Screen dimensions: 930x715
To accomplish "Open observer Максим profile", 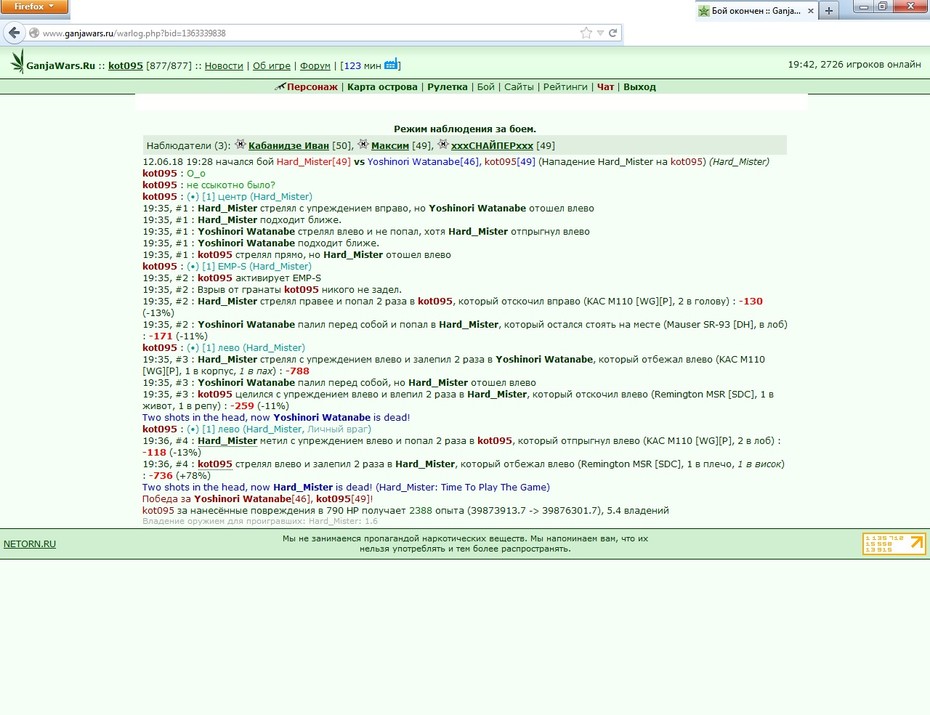I will click(x=390, y=146).
